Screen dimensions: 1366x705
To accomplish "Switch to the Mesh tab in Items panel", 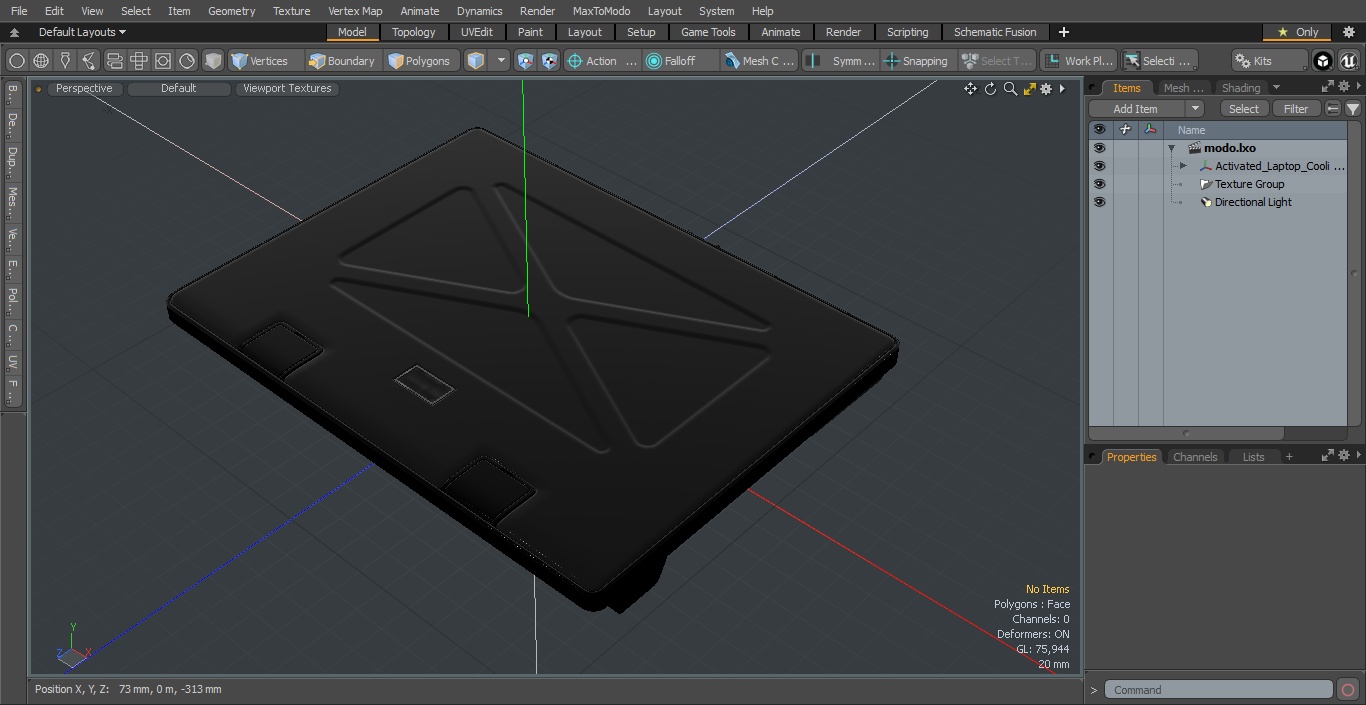I will coord(1183,88).
